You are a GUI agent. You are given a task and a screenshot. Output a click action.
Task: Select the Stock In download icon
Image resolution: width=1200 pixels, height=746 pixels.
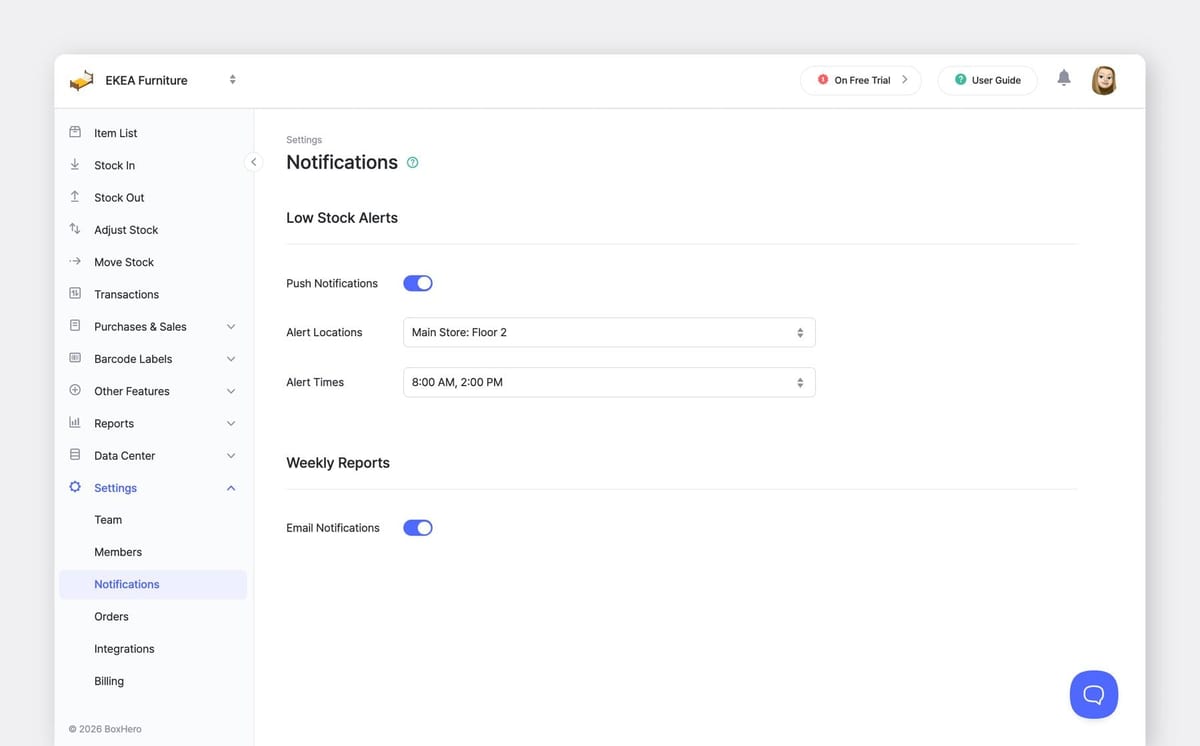[x=74, y=164]
